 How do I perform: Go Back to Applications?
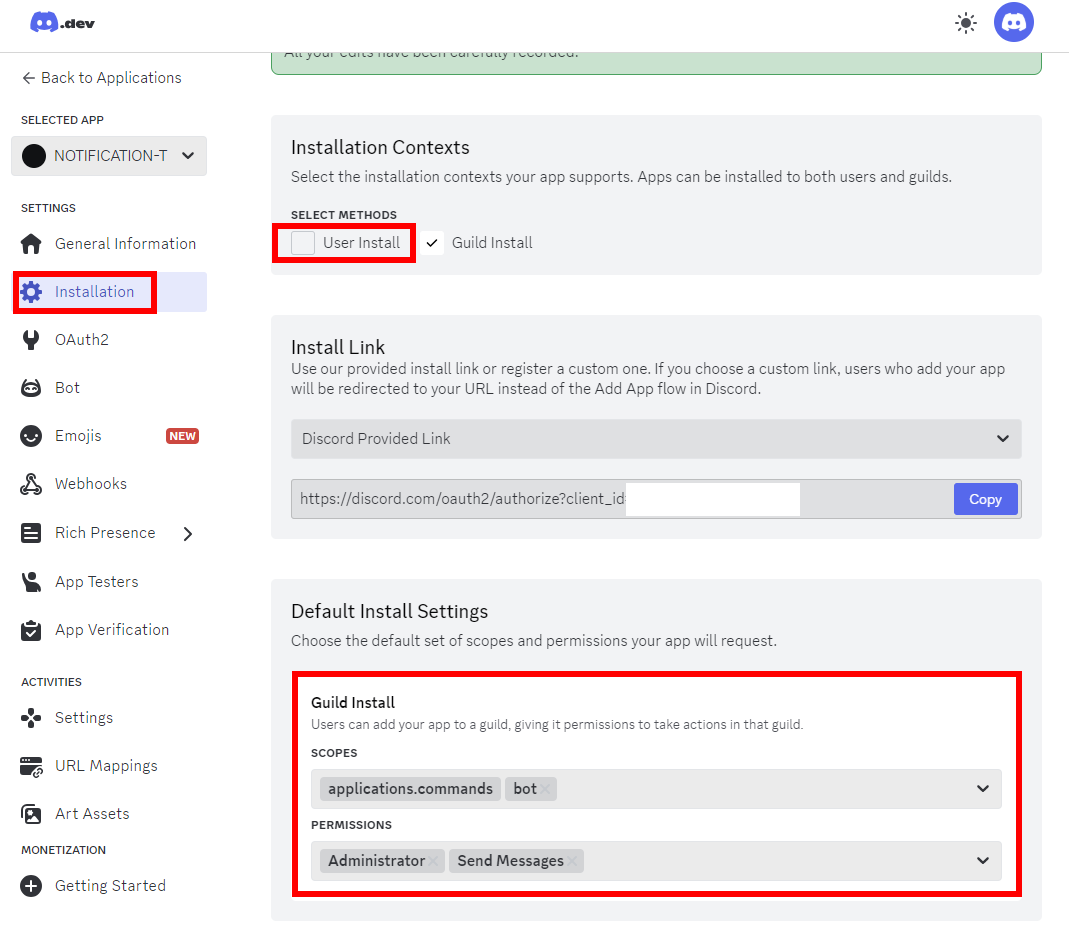point(101,78)
